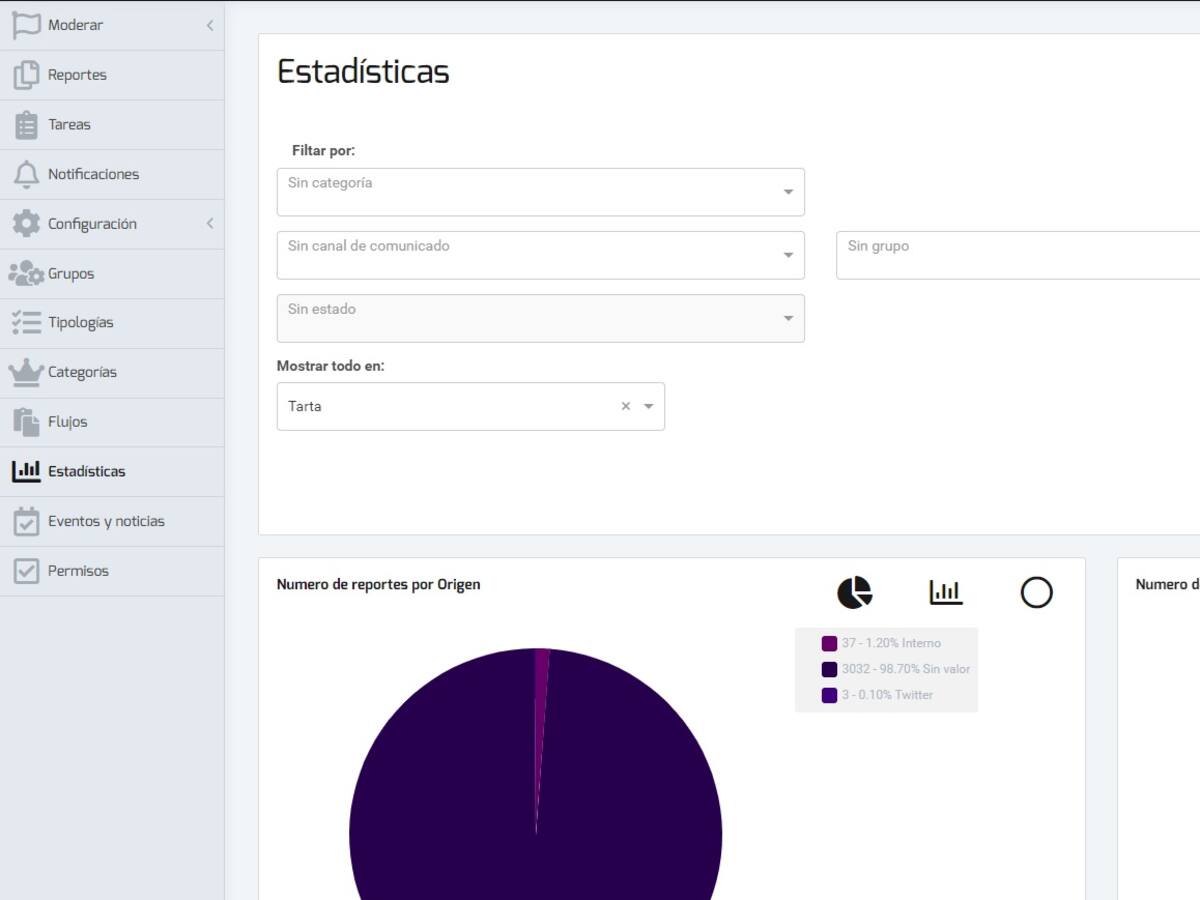Open the Flujos sidebar link
Image resolution: width=1200 pixels, height=900 pixels.
(68, 422)
